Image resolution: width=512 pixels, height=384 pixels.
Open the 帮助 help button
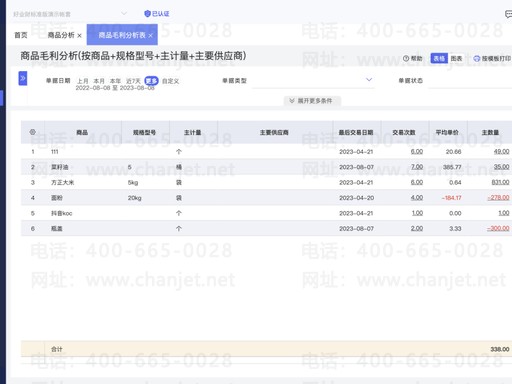click(x=413, y=58)
